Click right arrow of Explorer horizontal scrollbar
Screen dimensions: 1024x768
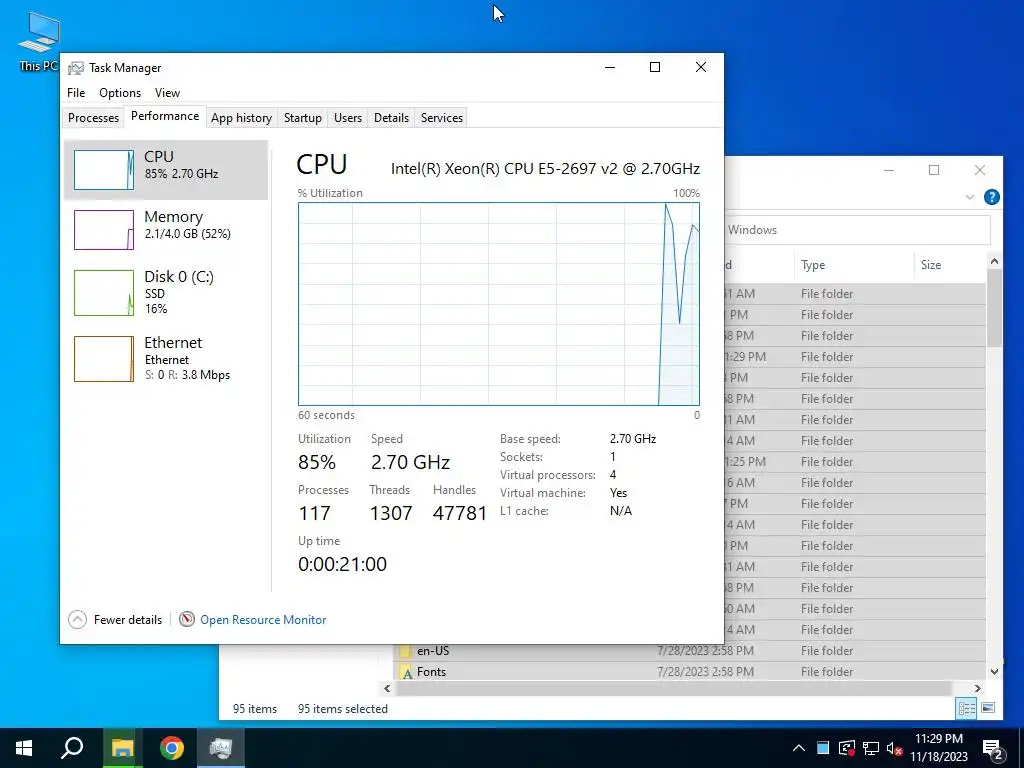978,688
